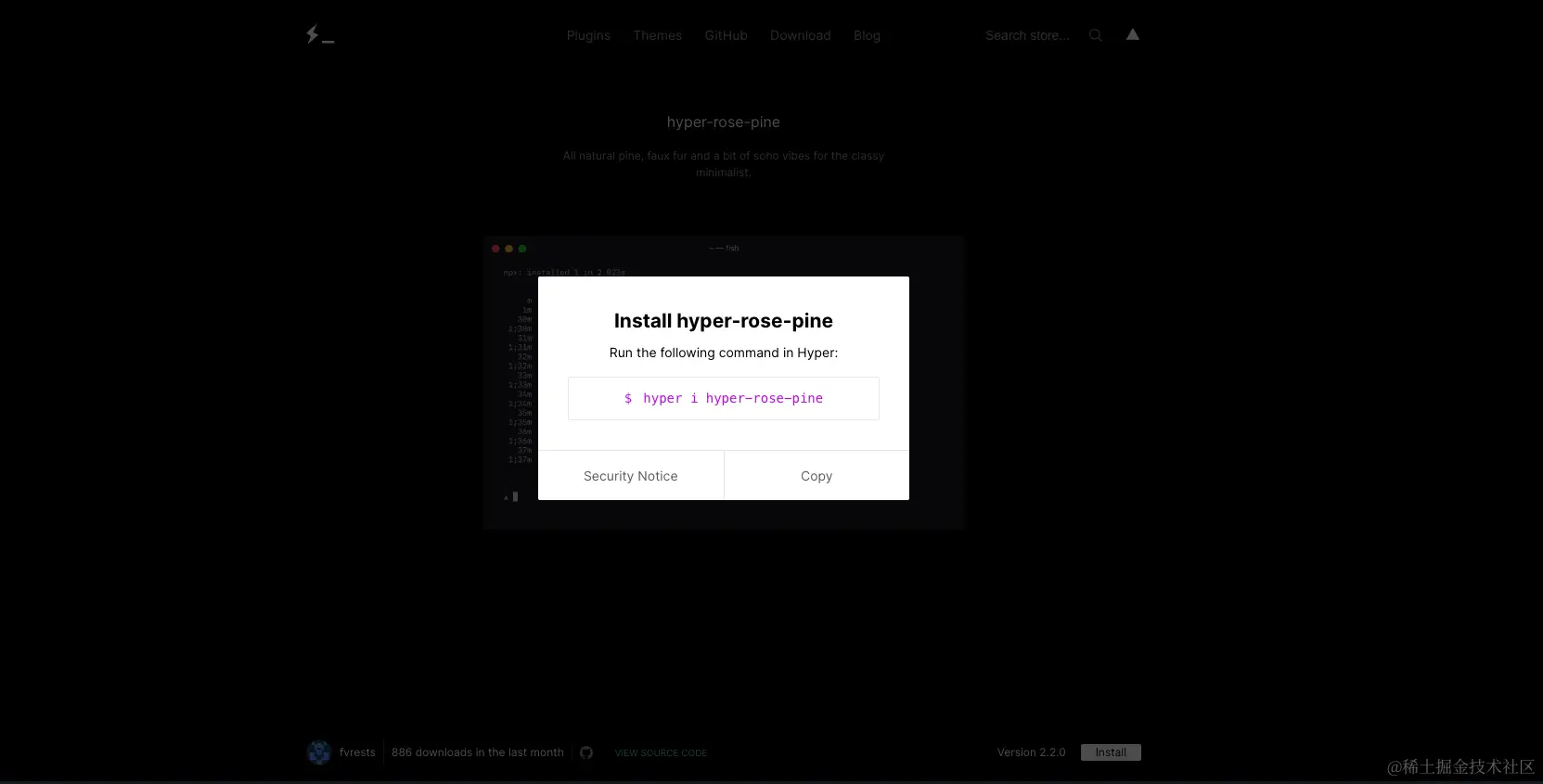
Task: Click the Install hyper-rose-pine dialog heading
Action: click(x=724, y=321)
